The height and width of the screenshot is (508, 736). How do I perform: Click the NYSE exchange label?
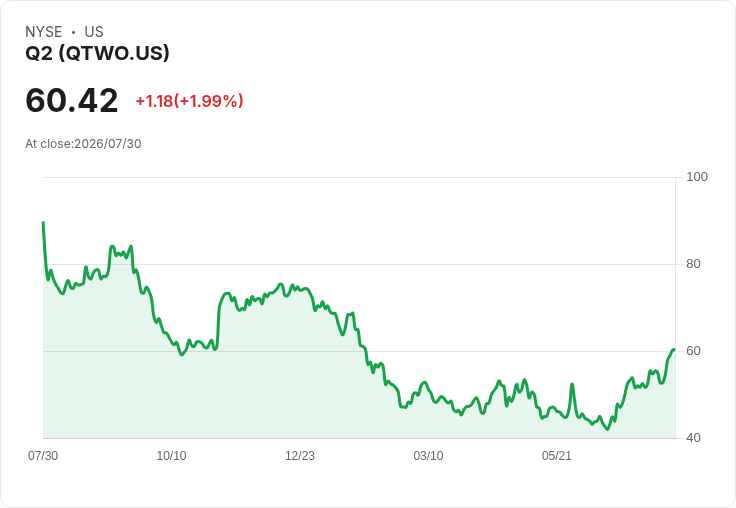[44, 32]
